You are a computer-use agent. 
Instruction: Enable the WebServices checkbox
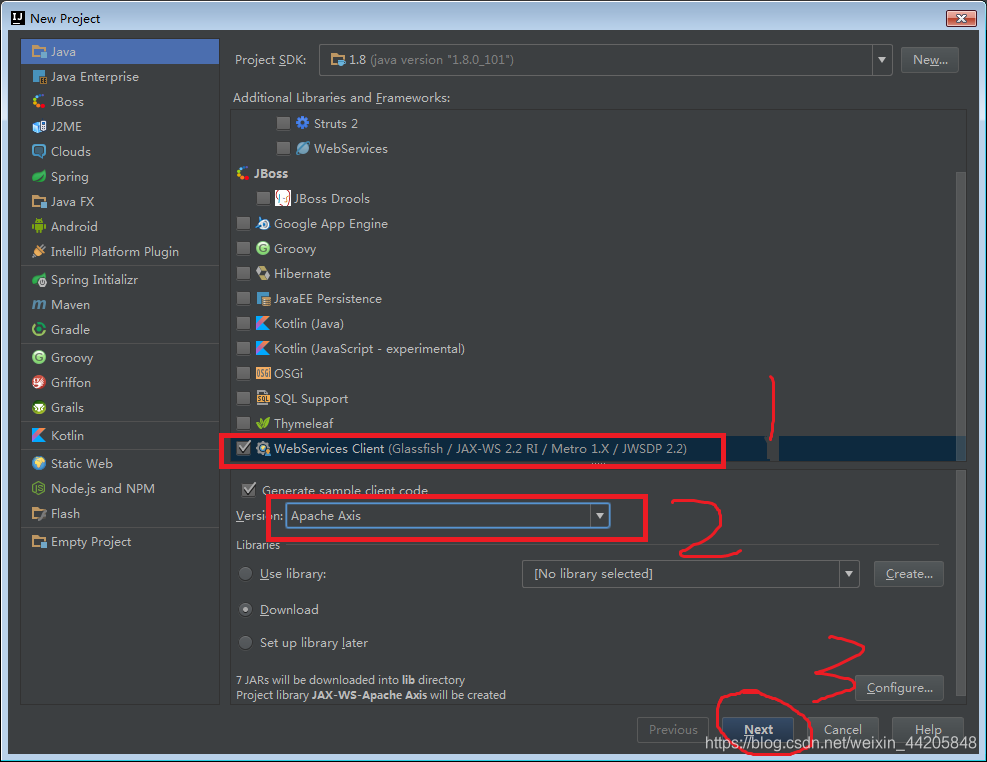click(x=283, y=148)
